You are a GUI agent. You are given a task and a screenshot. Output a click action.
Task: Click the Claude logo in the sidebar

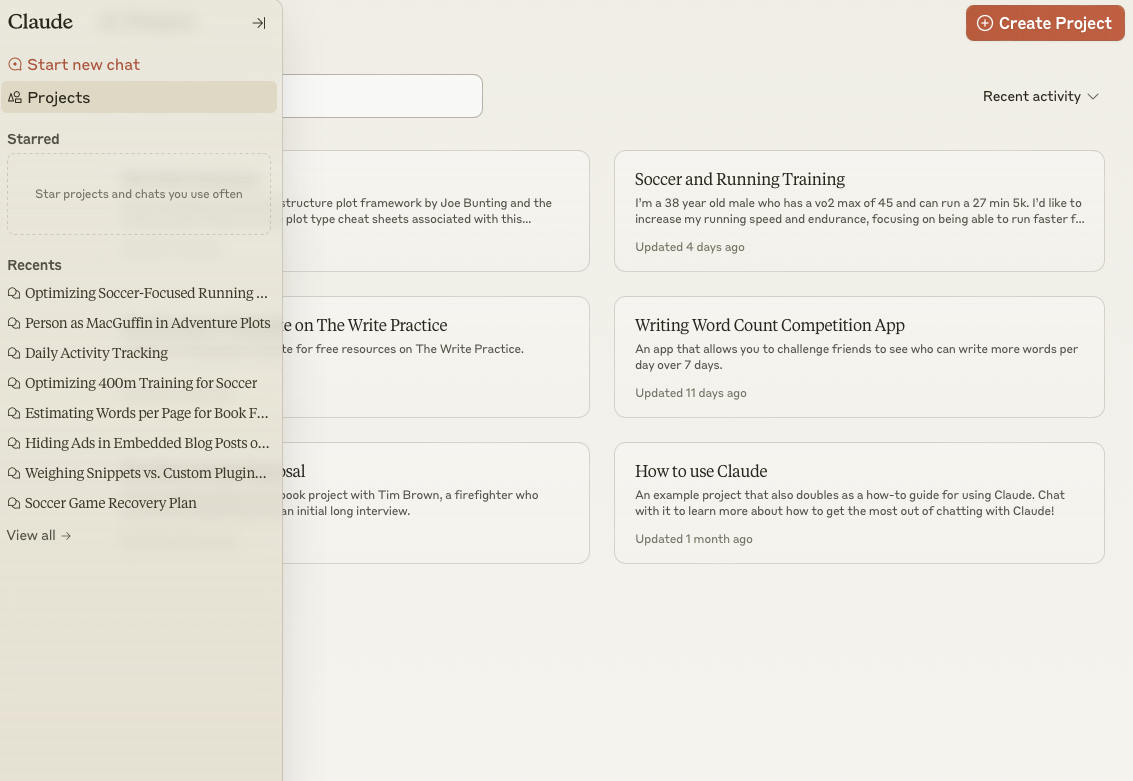click(40, 22)
